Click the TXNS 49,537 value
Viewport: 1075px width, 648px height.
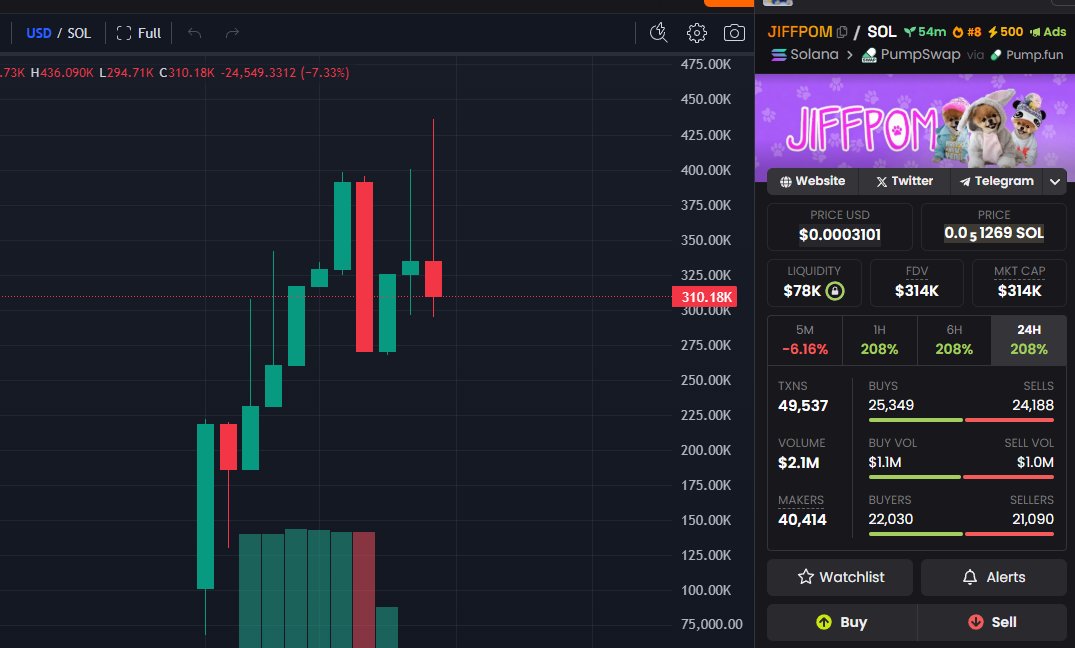(803, 406)
